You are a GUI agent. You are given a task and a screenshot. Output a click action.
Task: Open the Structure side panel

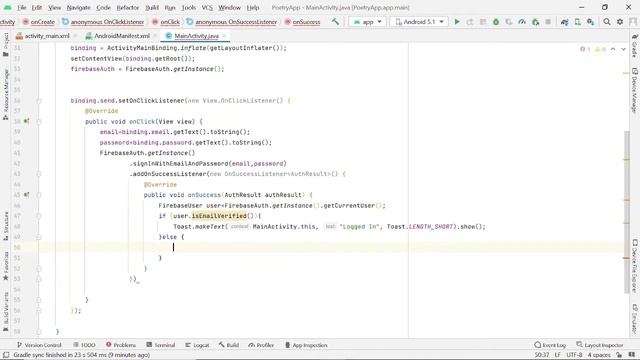pyautogui.click(x=5, y=226)
